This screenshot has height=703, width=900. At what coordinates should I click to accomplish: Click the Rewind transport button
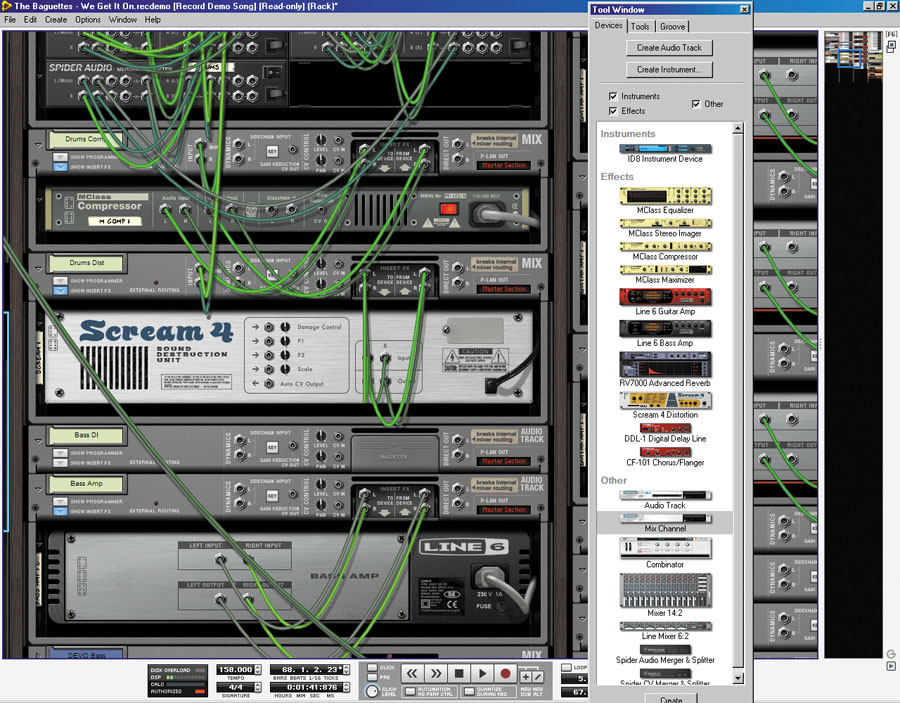point(412,674)
